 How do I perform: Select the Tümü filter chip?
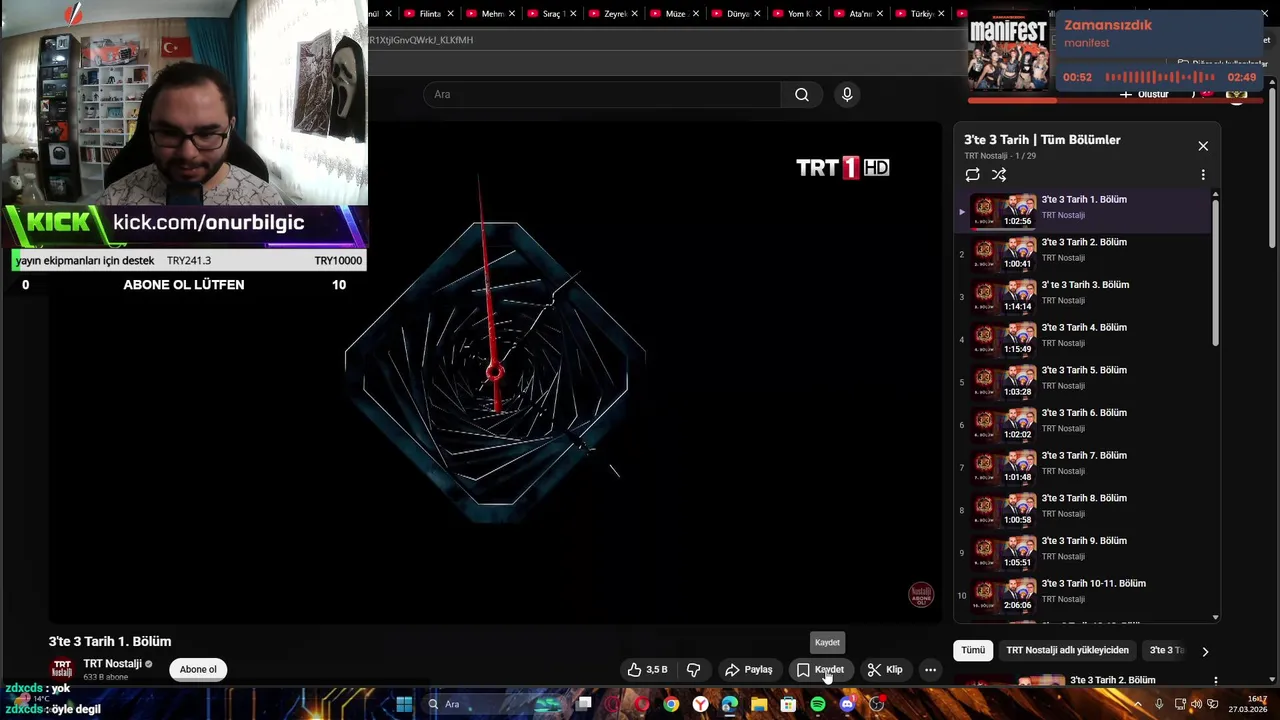click(x=973, y=650)
